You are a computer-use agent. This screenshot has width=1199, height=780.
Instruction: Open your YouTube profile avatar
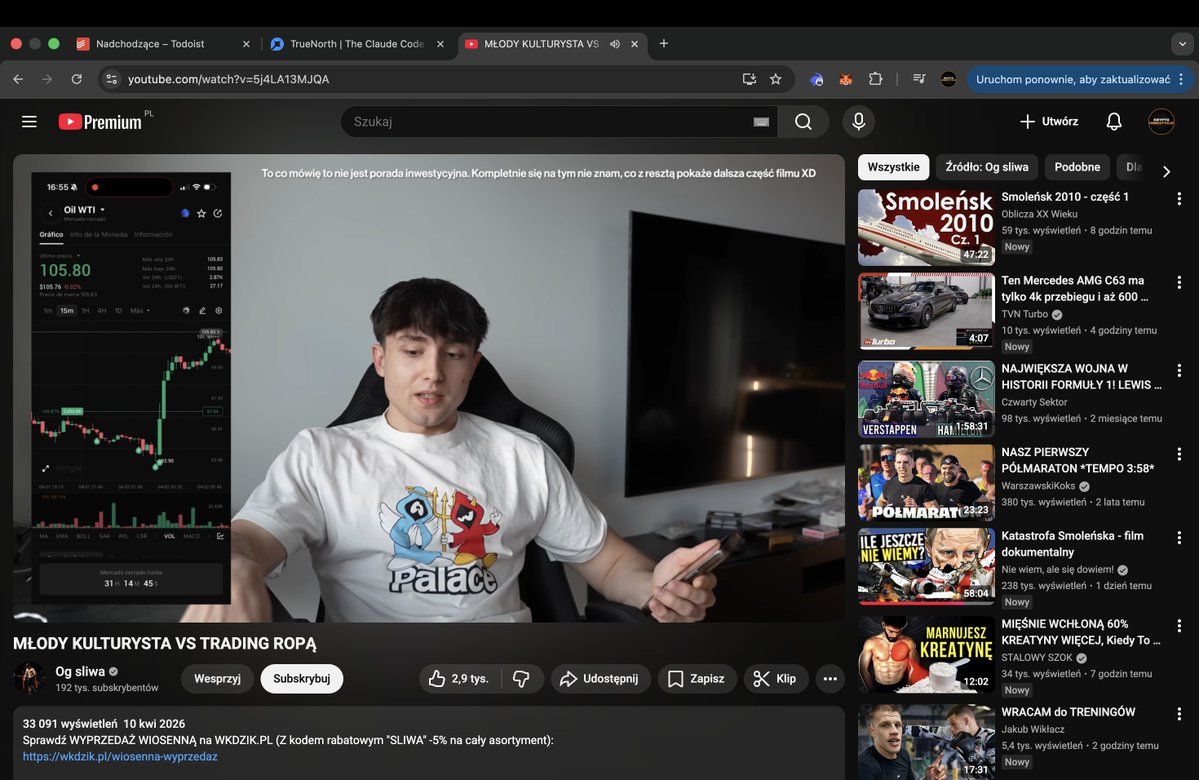[1161, 121]
